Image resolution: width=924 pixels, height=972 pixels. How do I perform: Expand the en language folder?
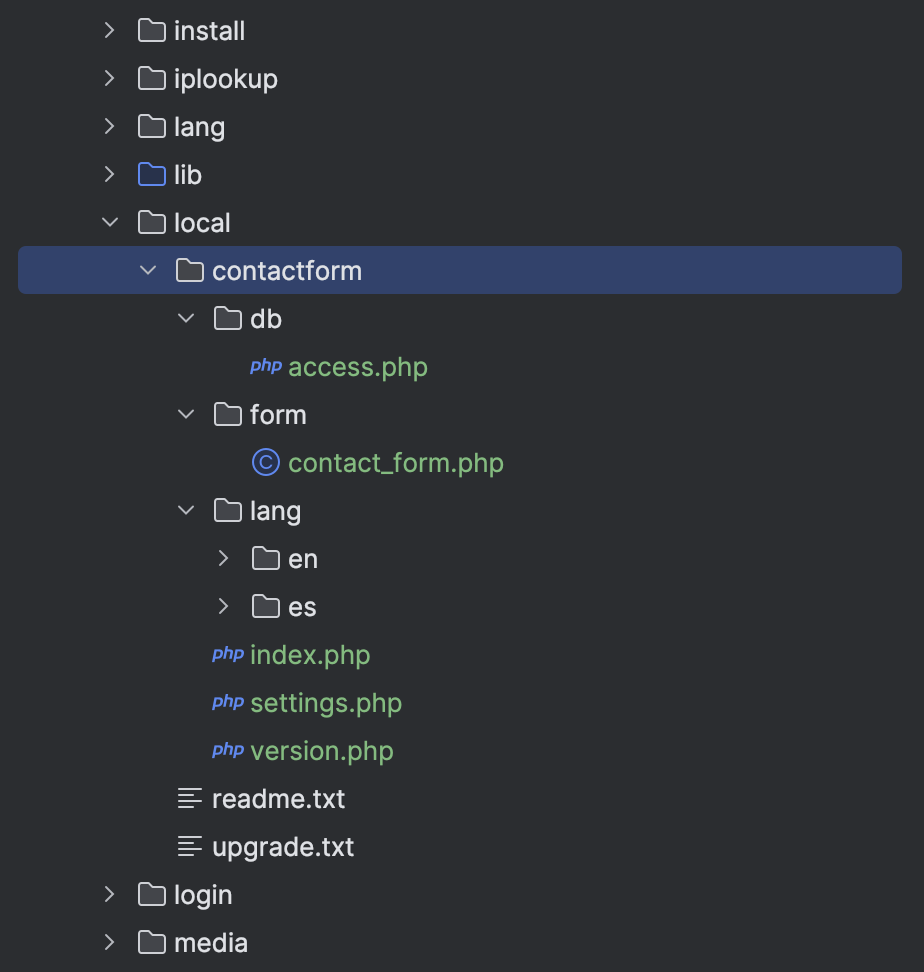(224, 559)
